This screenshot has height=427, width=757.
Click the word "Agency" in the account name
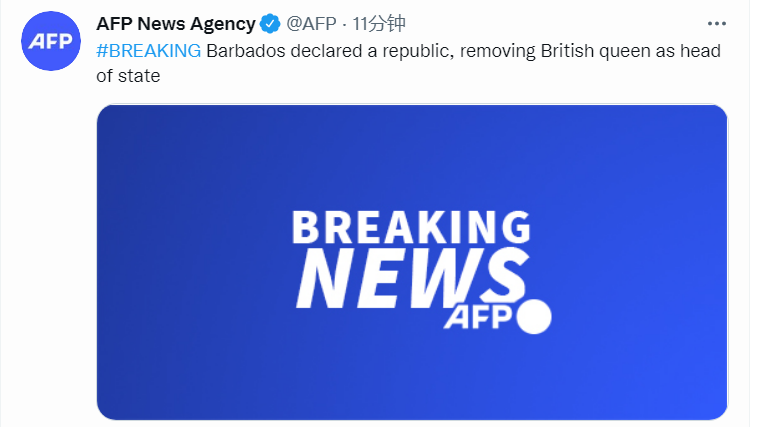click(224, 24)
